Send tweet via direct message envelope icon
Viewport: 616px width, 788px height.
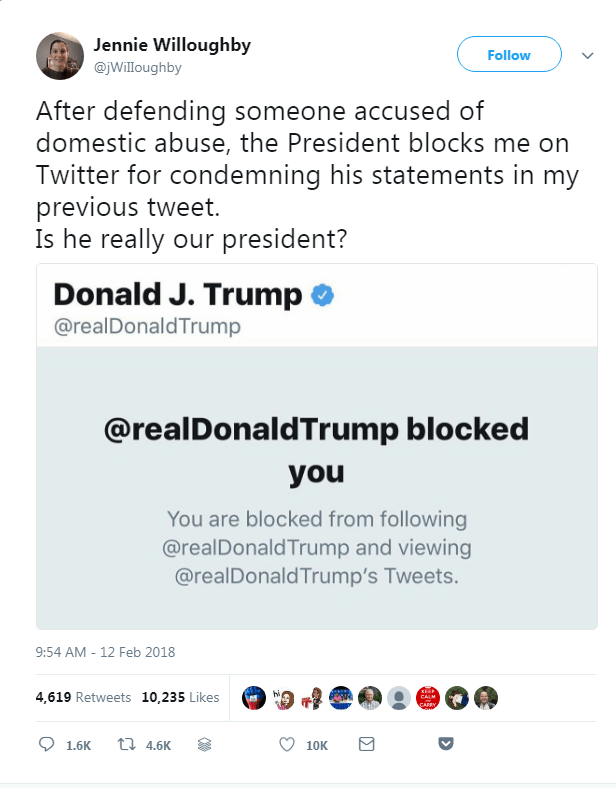coord(366,744)
